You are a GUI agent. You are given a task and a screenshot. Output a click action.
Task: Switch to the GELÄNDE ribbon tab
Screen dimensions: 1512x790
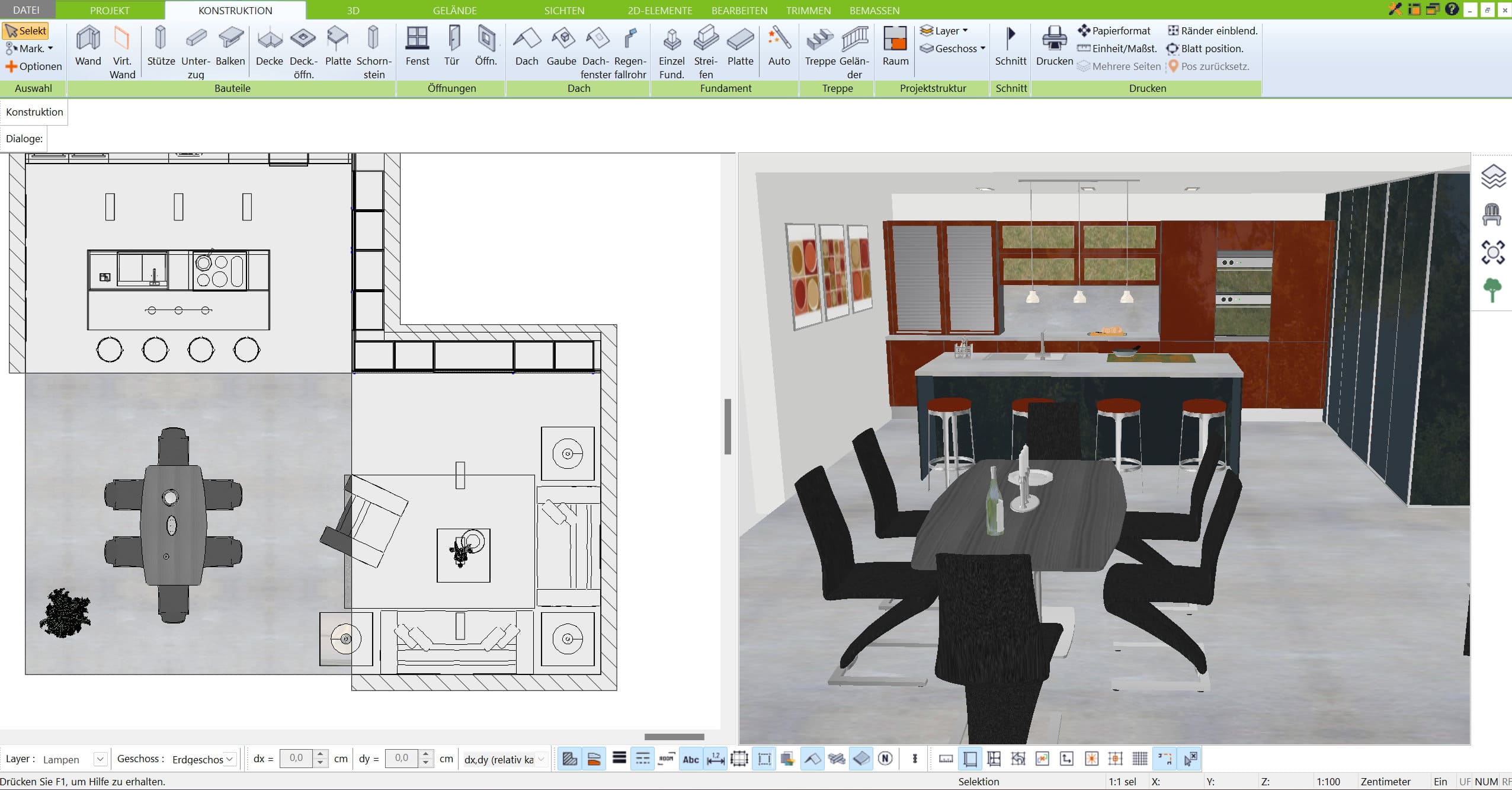[x=454, y=11]
